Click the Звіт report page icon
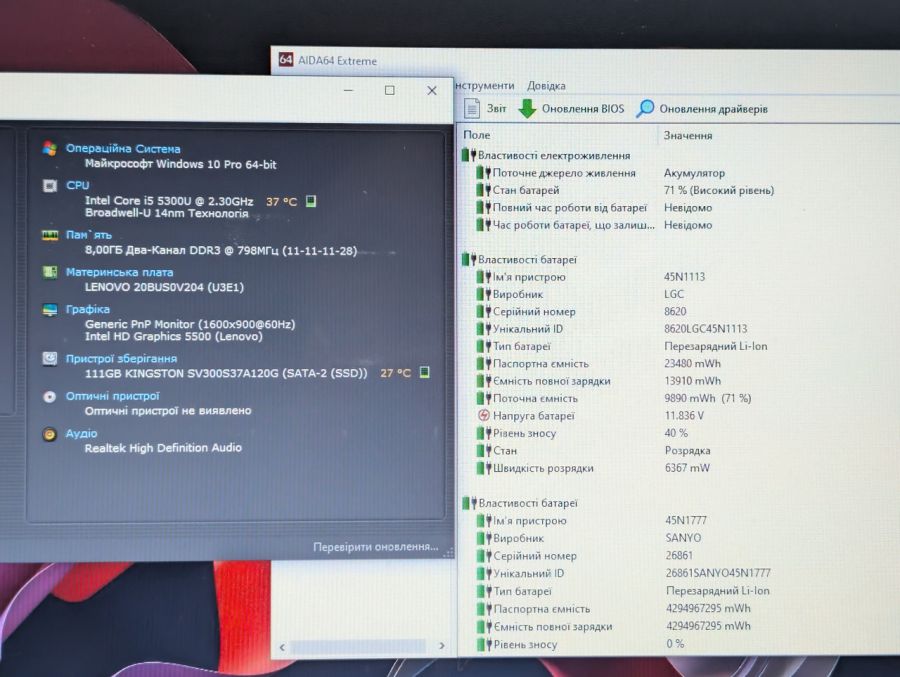This screenshot has height=677, width=900. tap(472, 108)
